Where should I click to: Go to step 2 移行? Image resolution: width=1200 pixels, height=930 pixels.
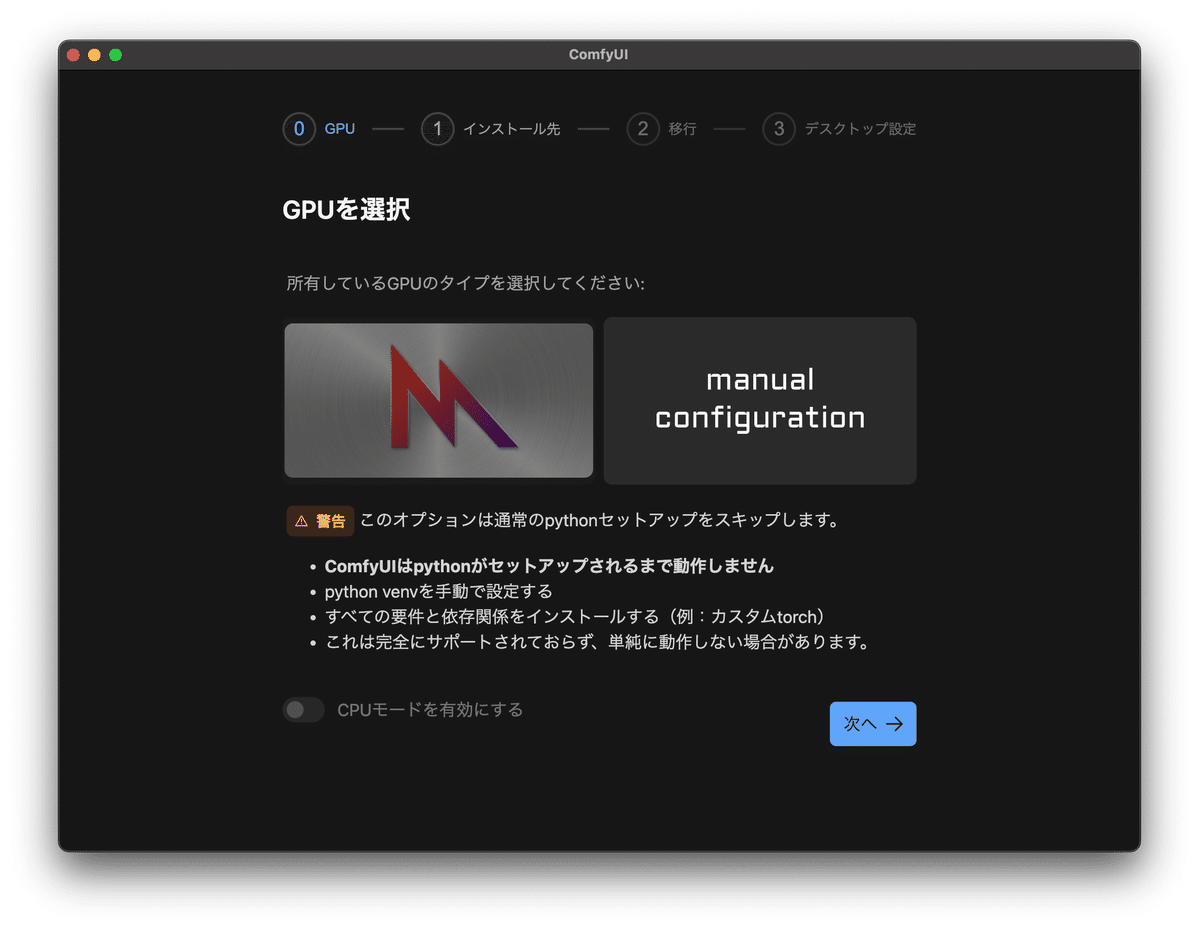[662, 129]
